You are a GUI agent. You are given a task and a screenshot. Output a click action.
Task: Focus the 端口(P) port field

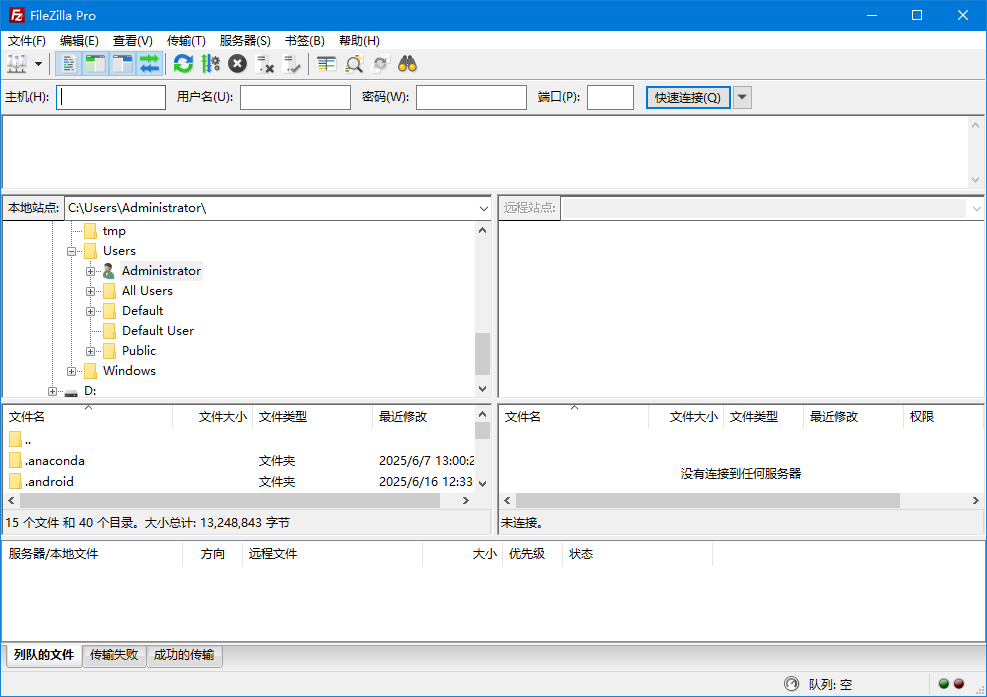pos(611,98)
